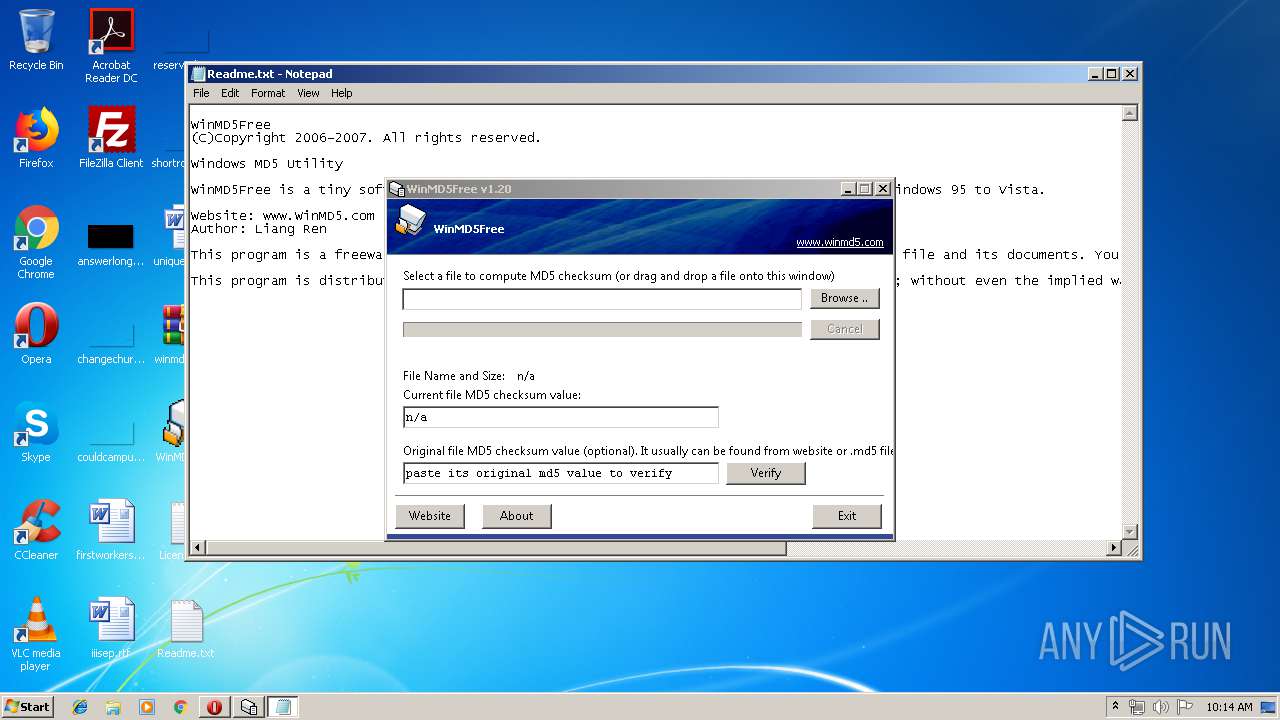Click Show Desktop button at taskbar end
Viewport: 1280px width, 720px height.
pyautogui.click(x=1270, y=707)
